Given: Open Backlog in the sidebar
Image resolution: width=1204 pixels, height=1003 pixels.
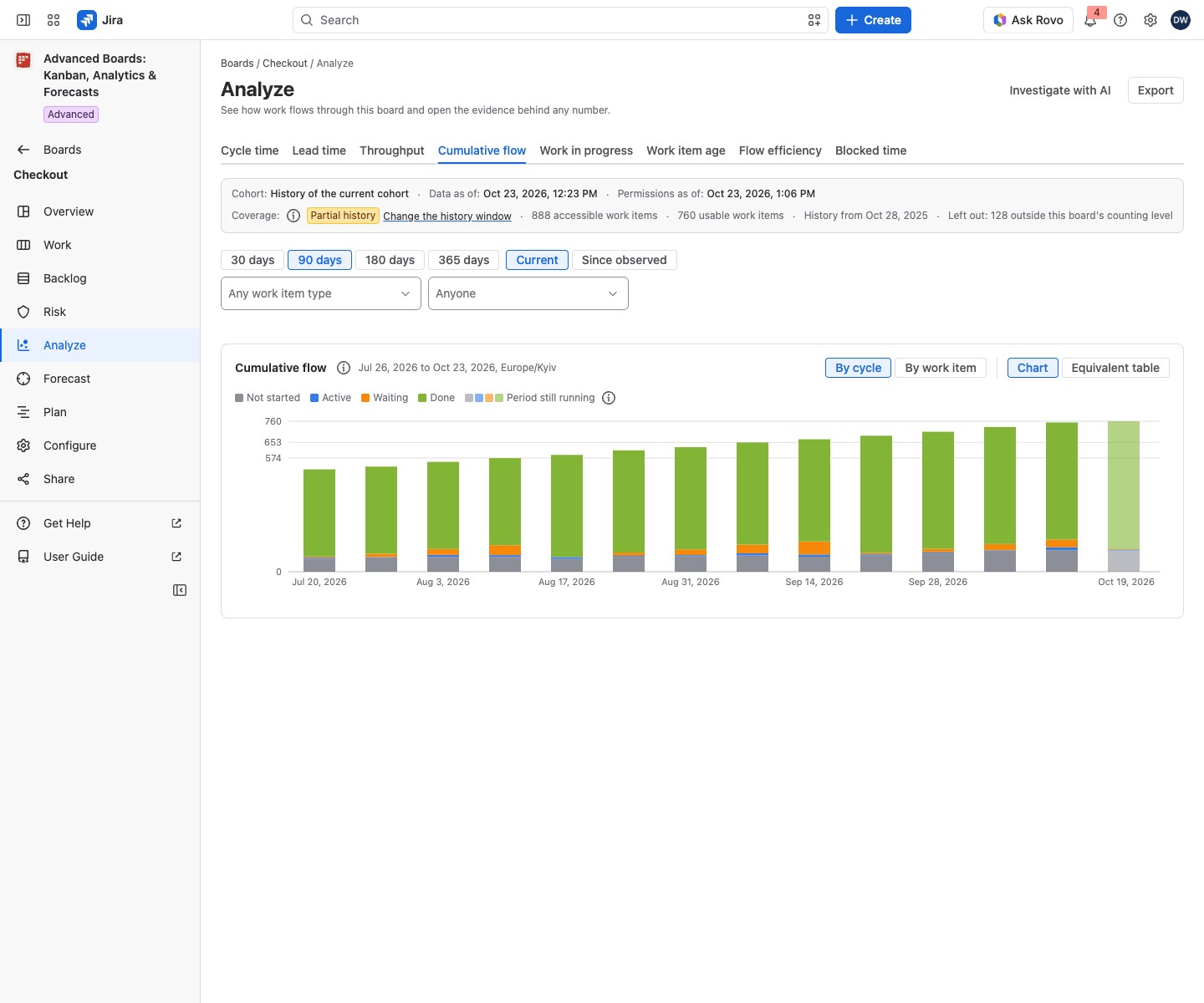Looking at the screenshot, I should point(100,278).
